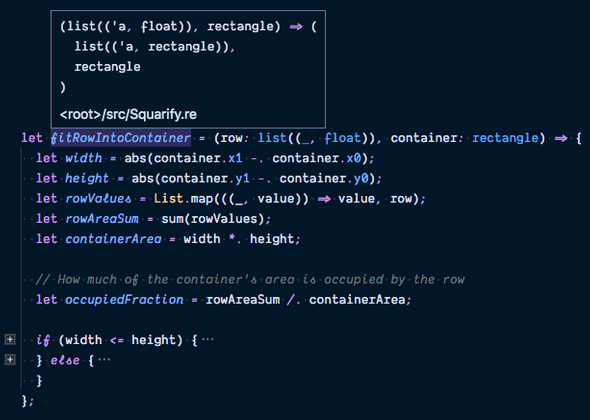Click the 'else' keyword
The height and width of the screenshot is (420, 590).
(x=65, y=361)
